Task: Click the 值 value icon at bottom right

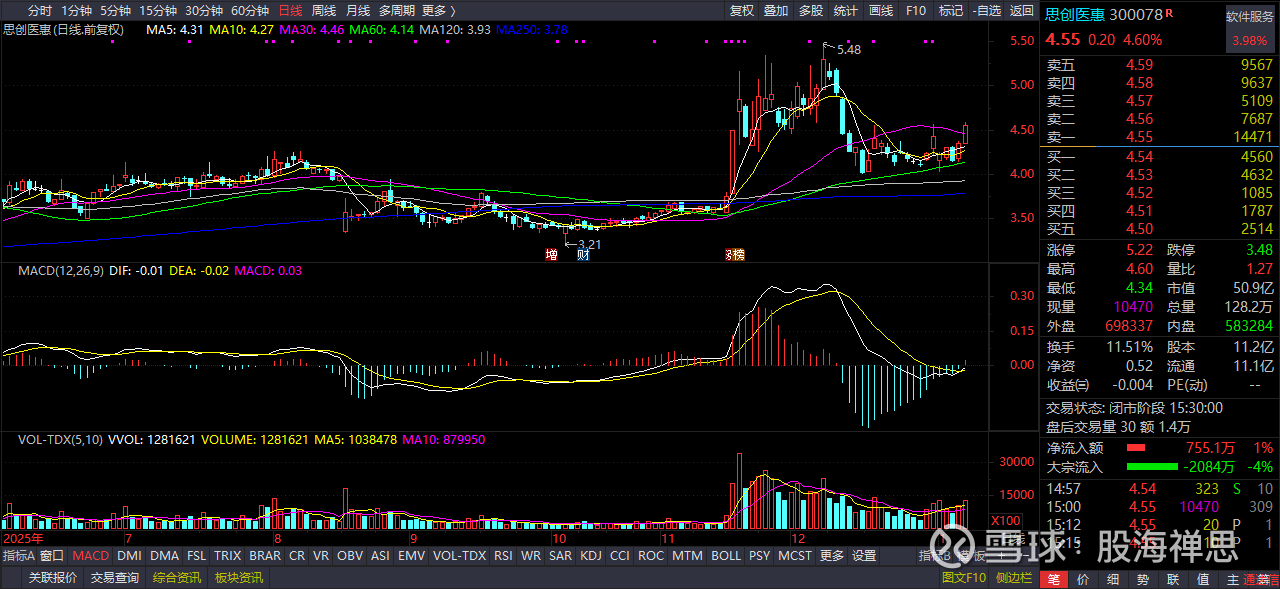Action: [x=1203, y=579]
